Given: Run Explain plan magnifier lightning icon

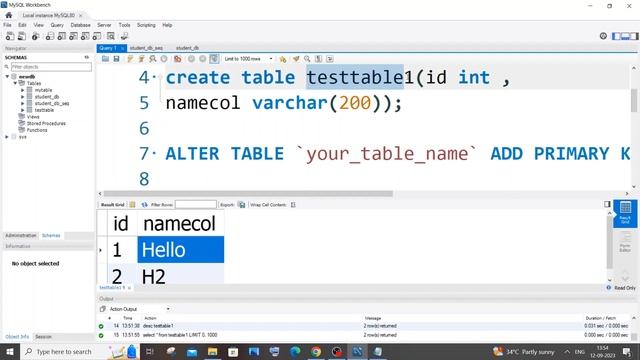Looking at the screenshot, I should (153, 59).
